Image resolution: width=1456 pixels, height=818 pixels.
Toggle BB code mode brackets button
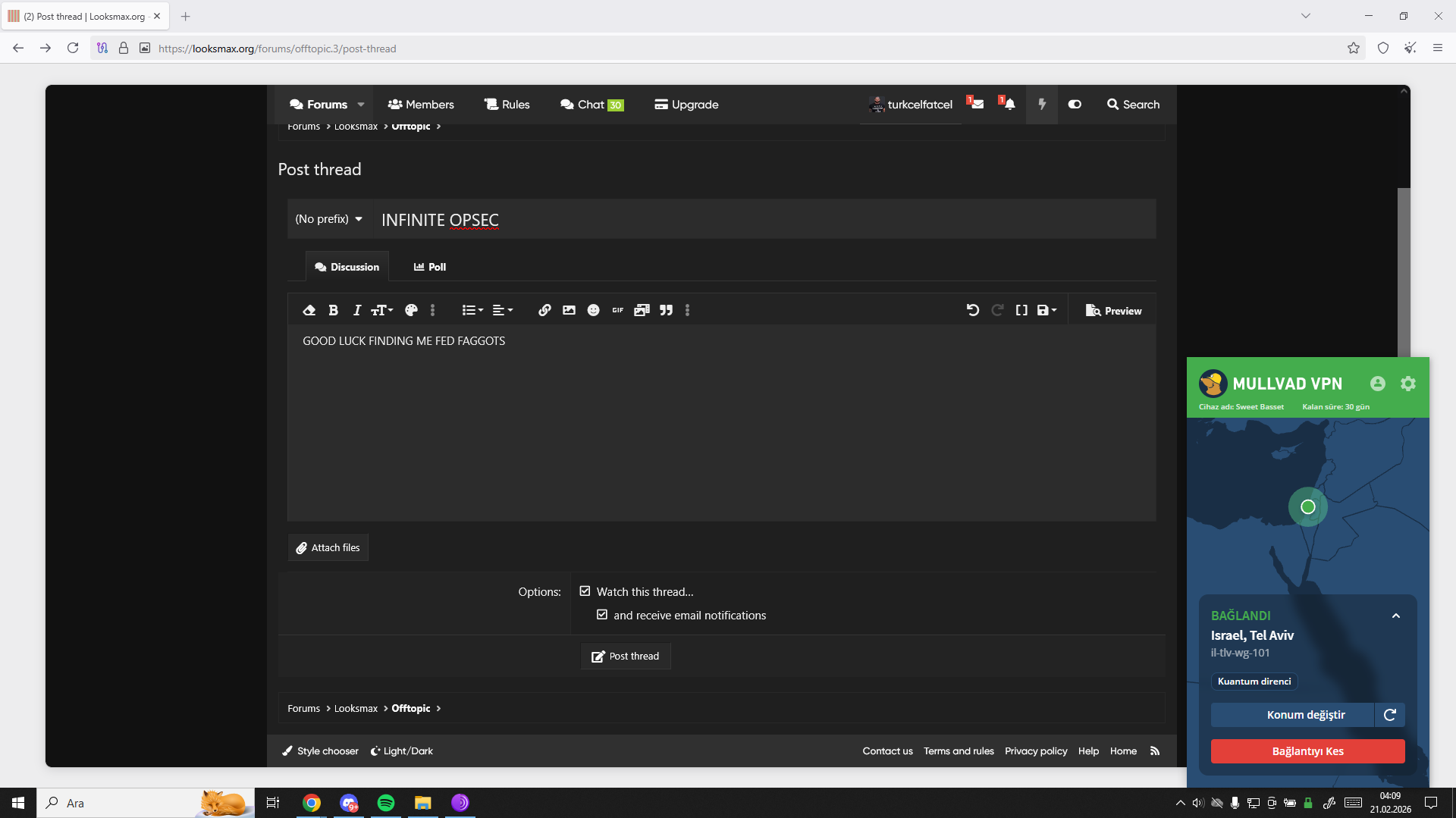point(1021,310)
